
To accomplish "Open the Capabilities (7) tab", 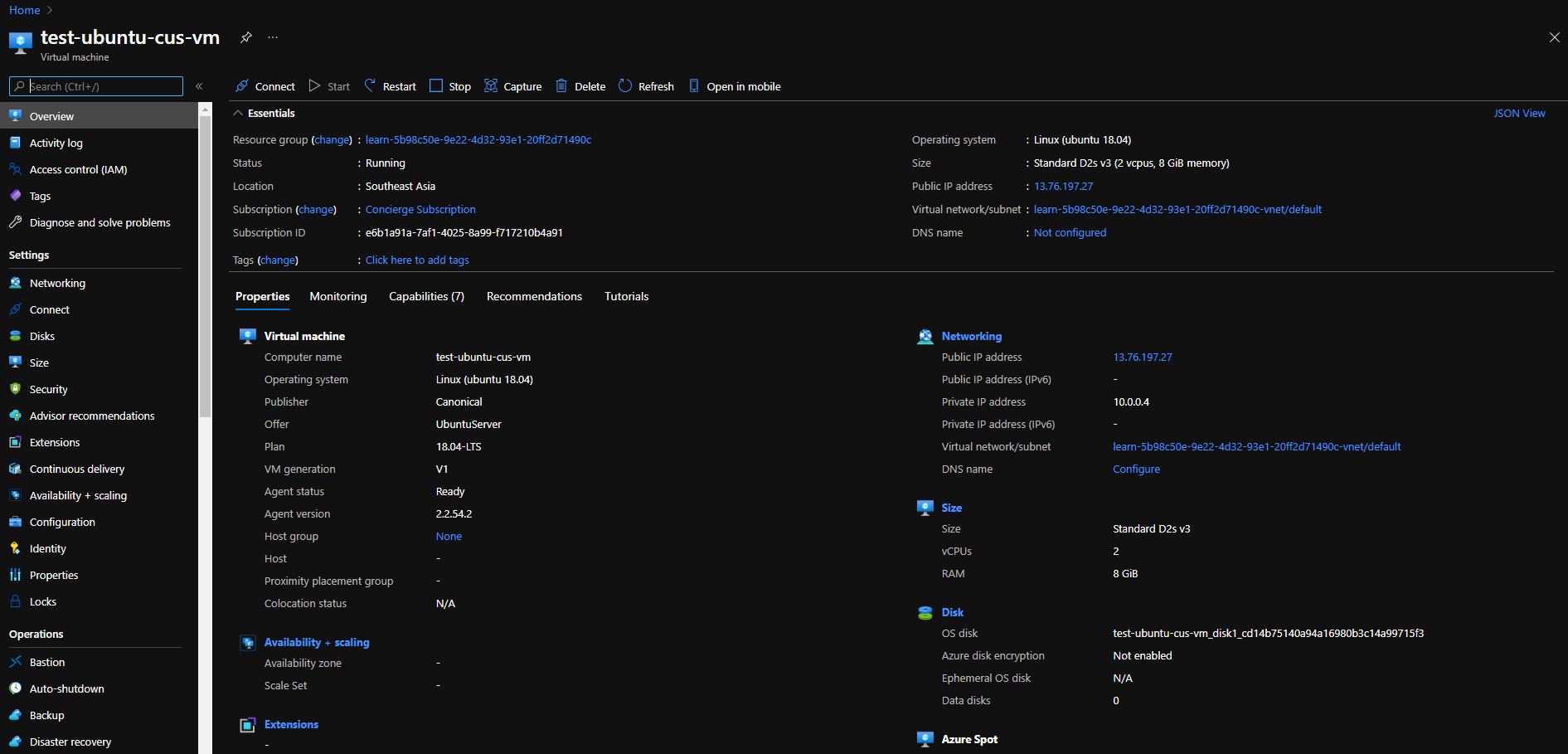I will tap(426, 296).
